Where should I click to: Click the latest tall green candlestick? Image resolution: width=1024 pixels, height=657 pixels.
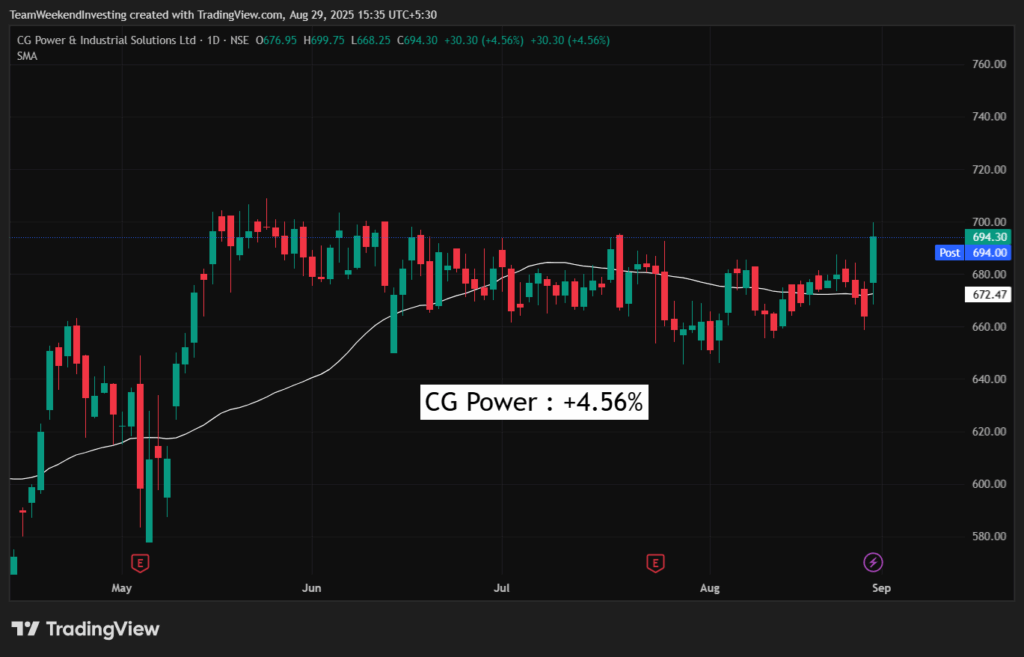pos(873,260)
